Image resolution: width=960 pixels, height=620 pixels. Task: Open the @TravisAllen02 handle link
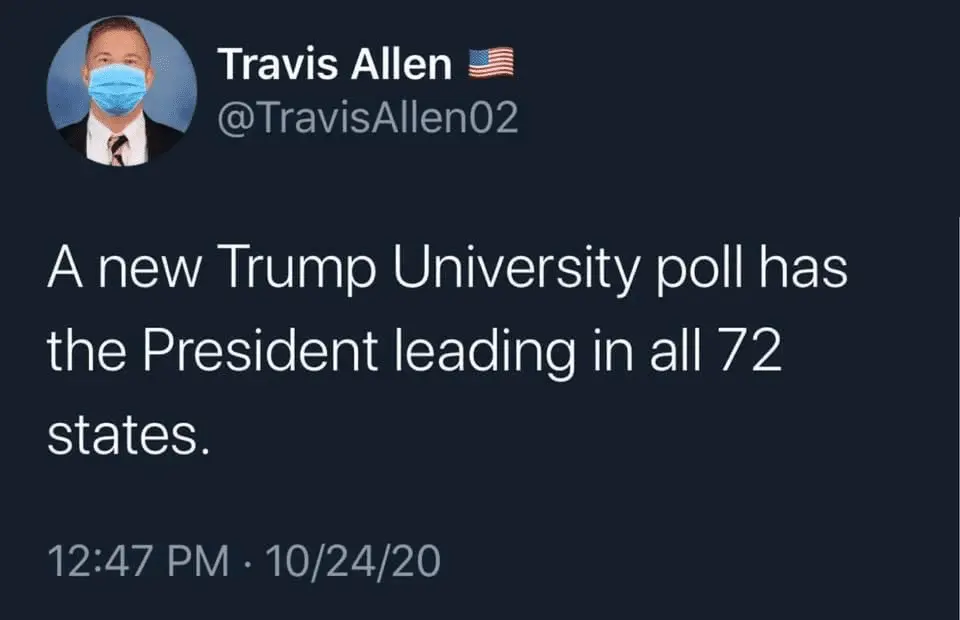point(368,120)
